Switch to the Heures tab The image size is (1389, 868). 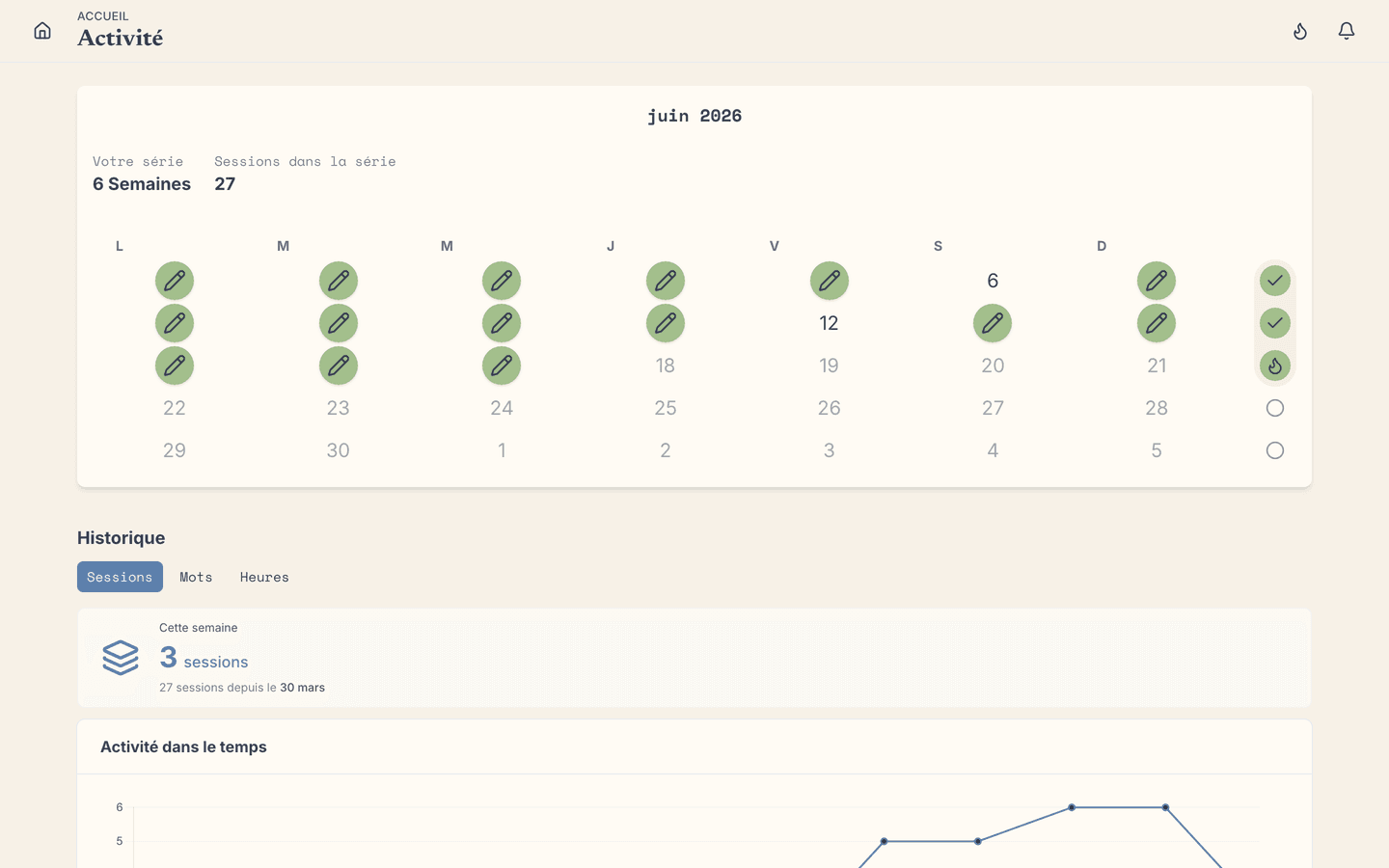tap(264, 577)
